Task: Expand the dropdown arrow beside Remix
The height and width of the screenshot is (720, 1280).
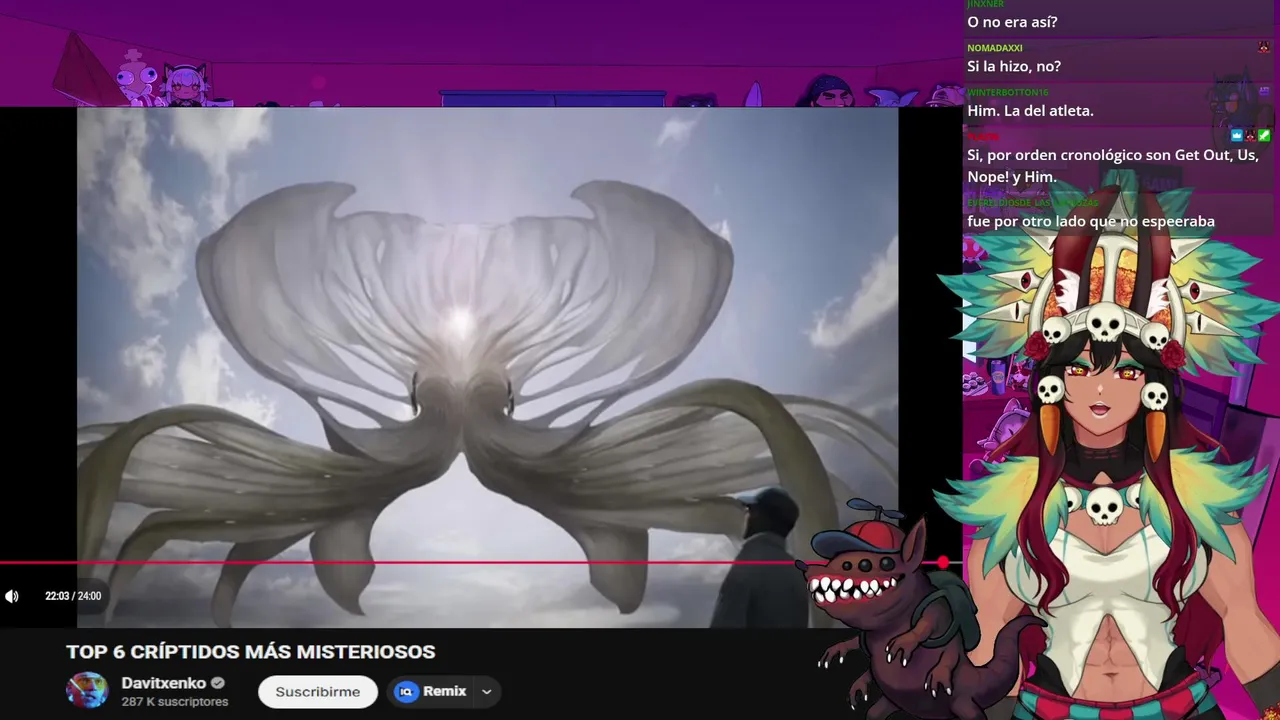Action: pos(487,691)
